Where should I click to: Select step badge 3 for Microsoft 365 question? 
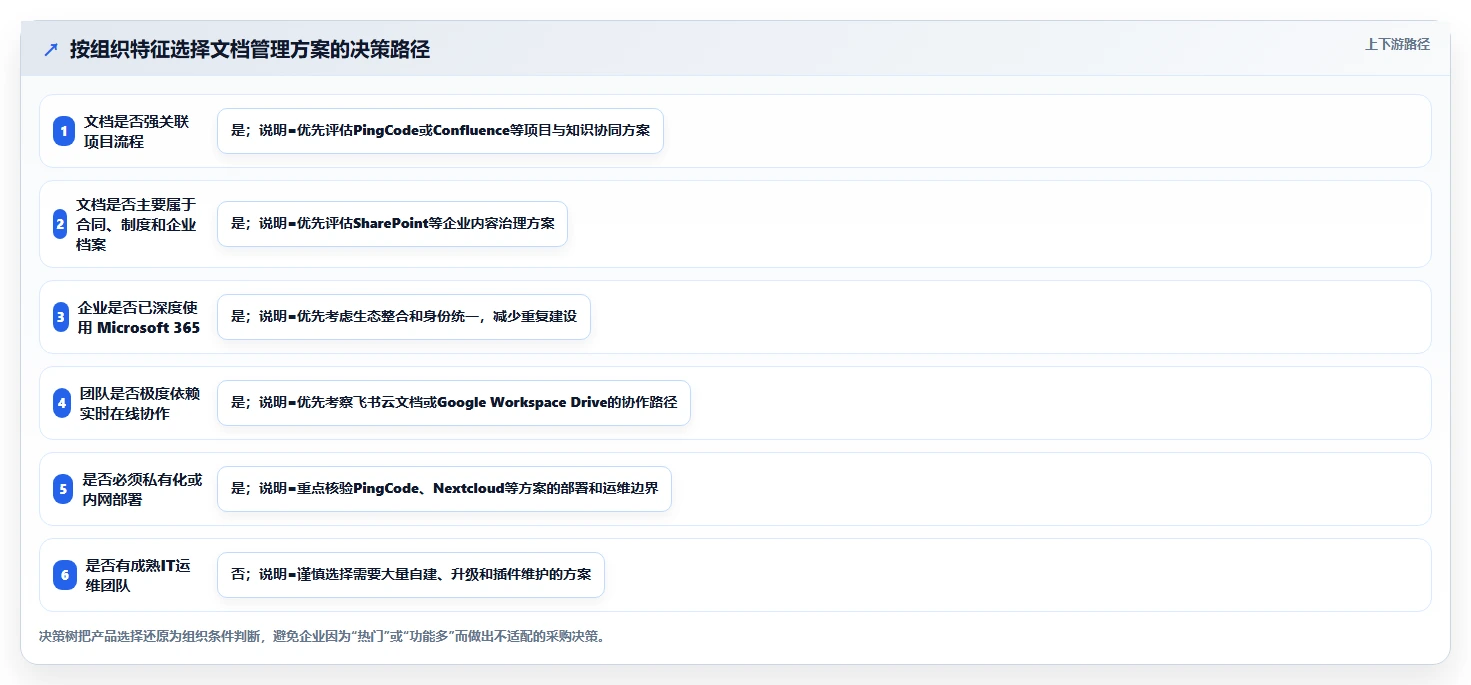tap(61, 317)
